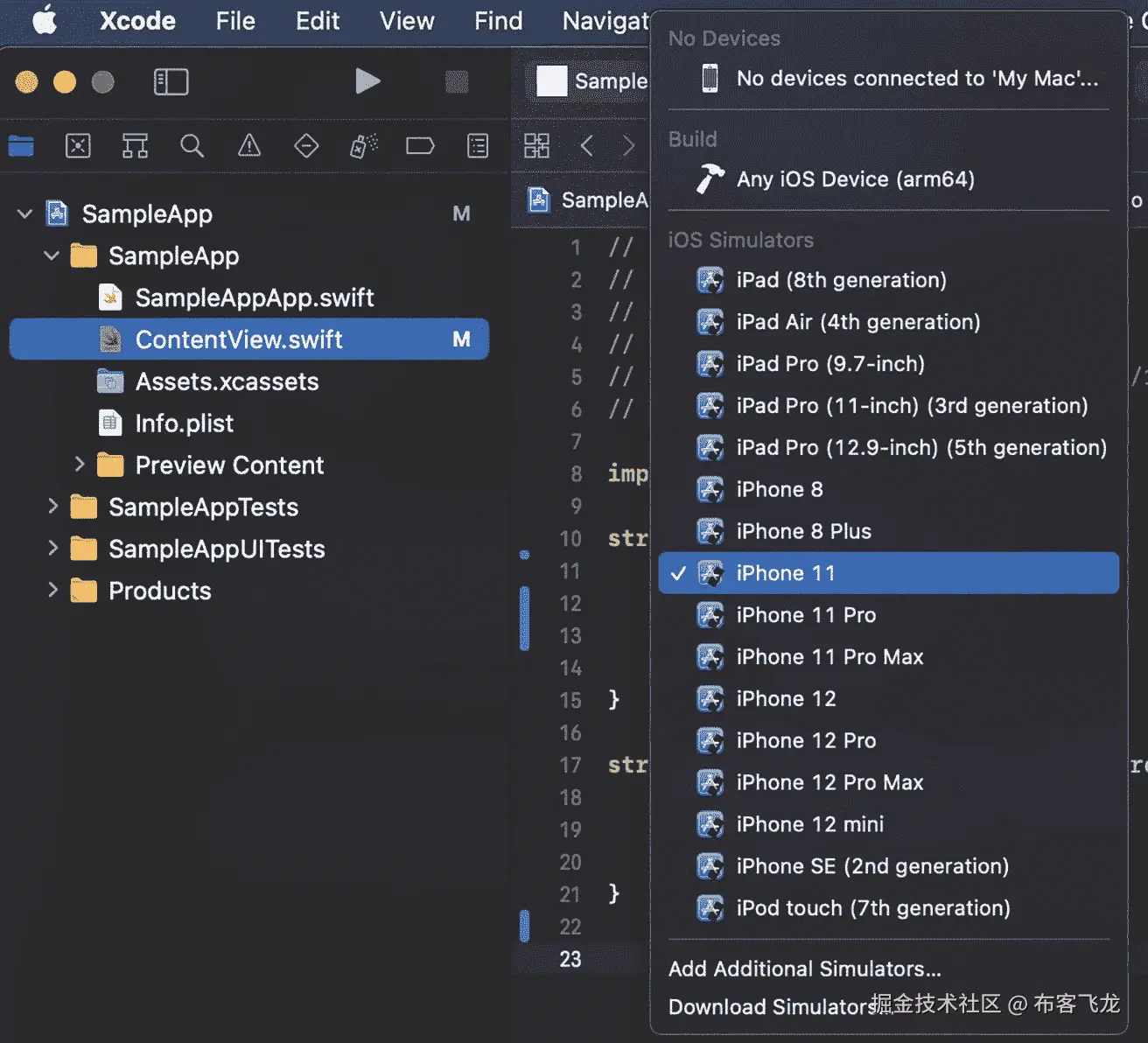Select ContentView.swift file

point(249,339)
